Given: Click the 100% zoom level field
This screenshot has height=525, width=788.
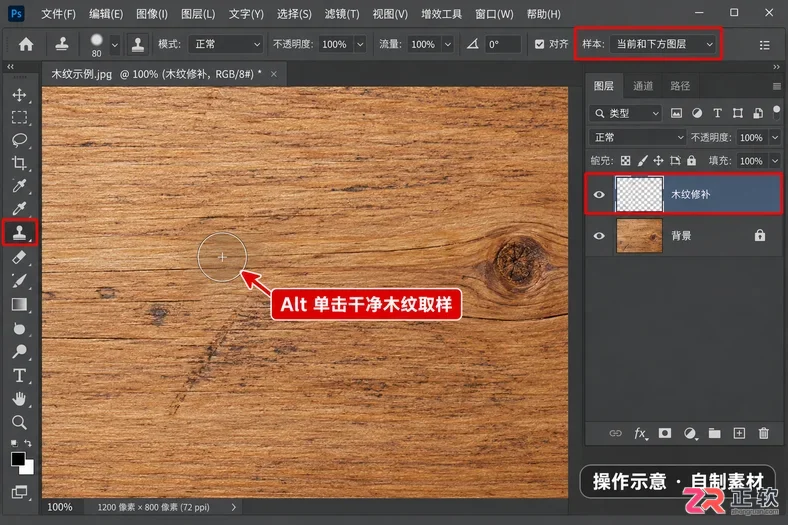Looking at the screenshot, I should [x=60, y=507].
